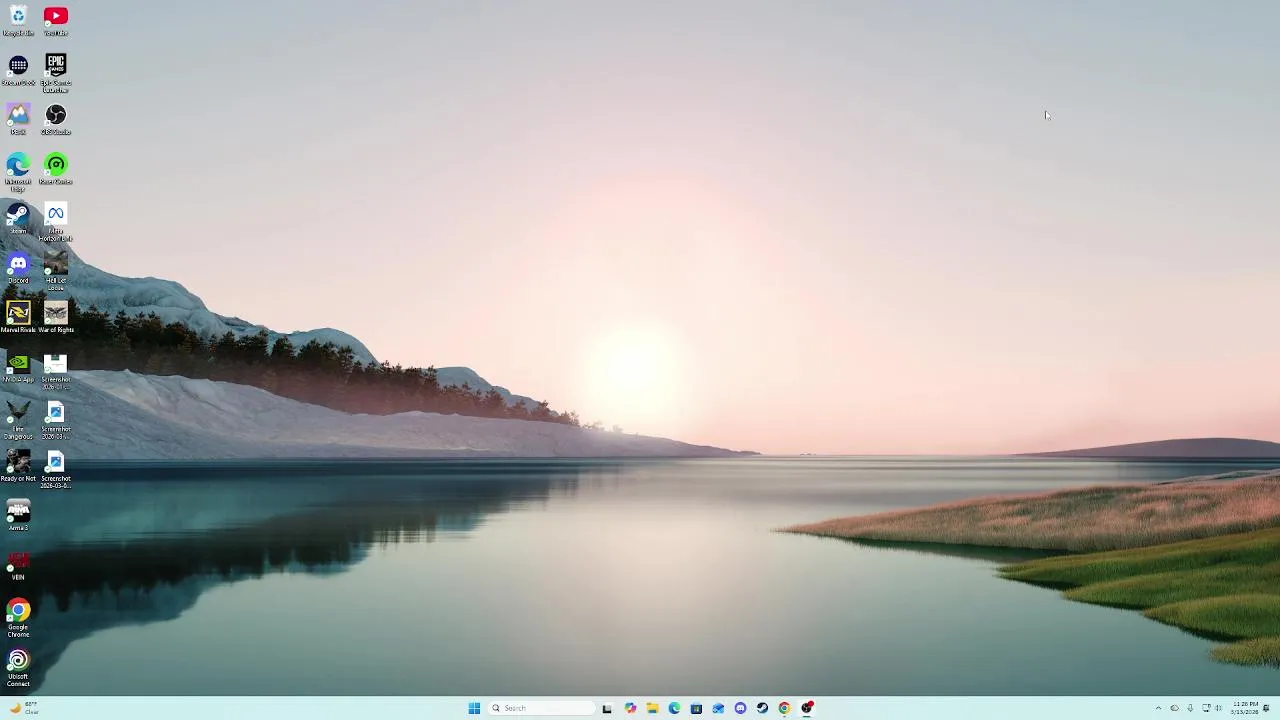Open the taskbar clock and date
Image resolution: width=1280 pixels, height=720 pixels.
(1245, 708)
